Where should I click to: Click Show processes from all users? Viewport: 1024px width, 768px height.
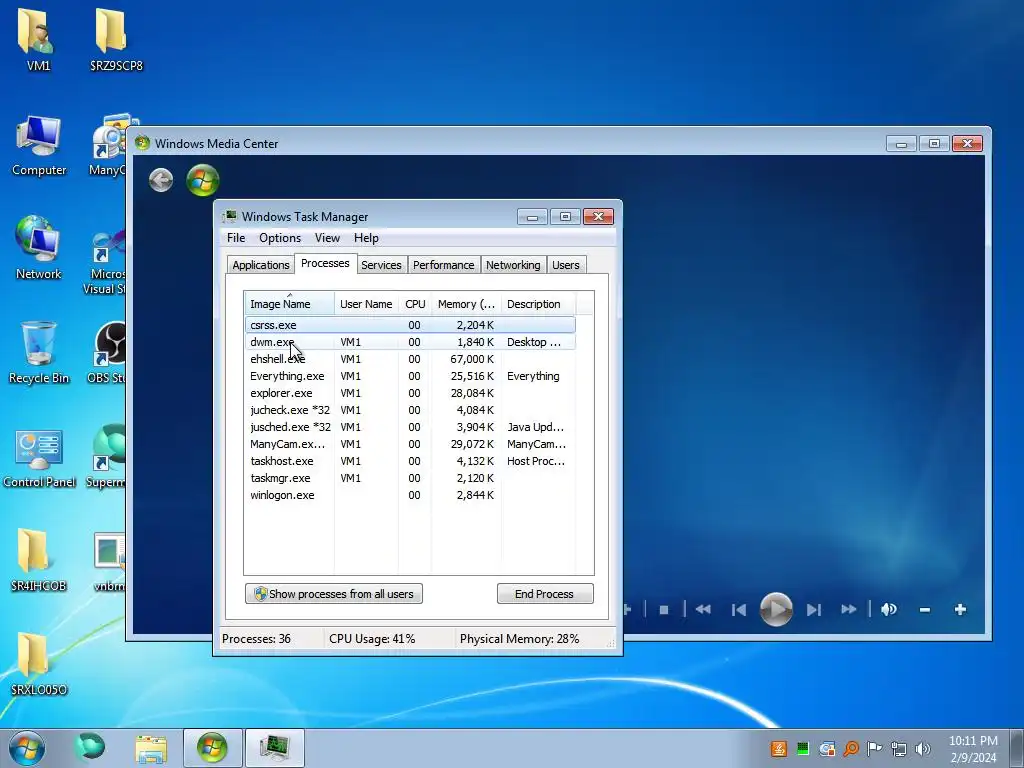[334, 594]
